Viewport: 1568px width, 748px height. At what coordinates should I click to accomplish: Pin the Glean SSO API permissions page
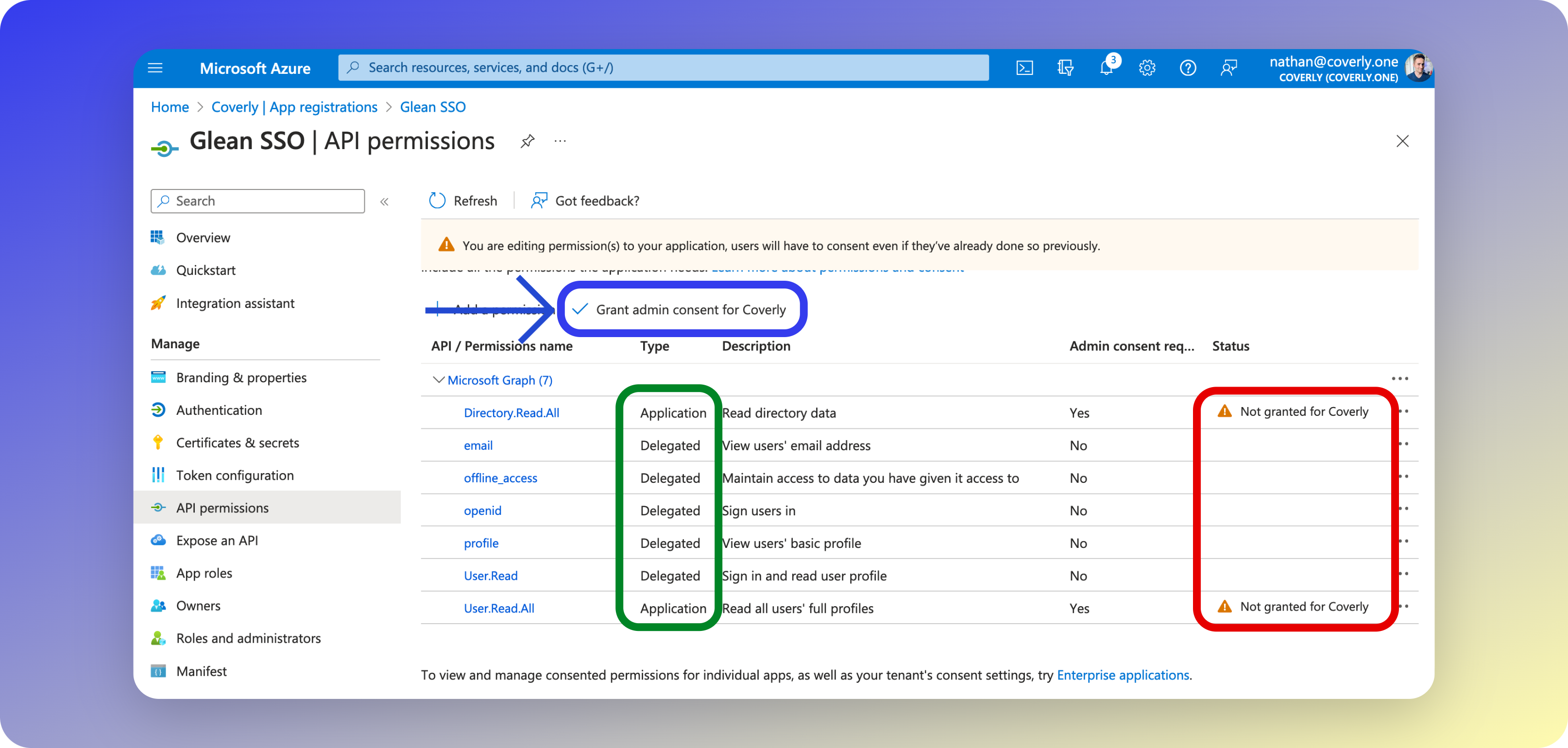coord(527,140)
